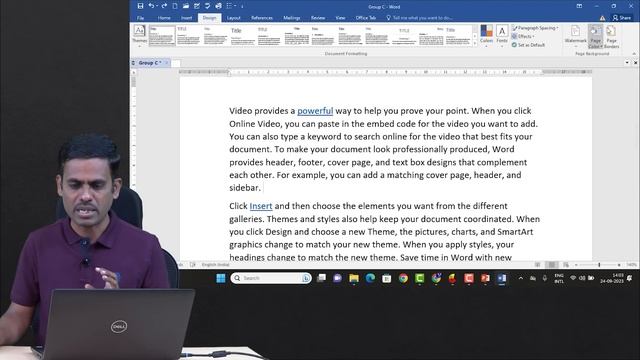Open the Office Tab ribbon tab
The image size is (640, 360).
coord(365,18)
